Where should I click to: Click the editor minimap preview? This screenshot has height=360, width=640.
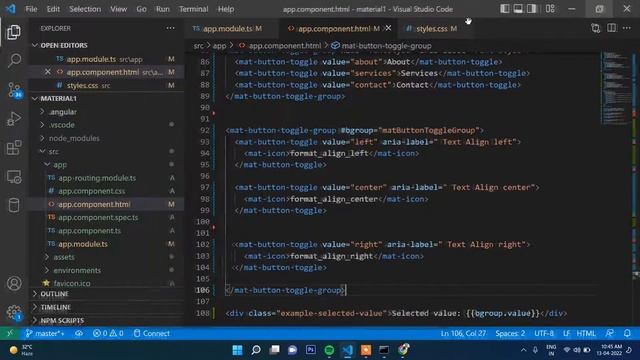click(616, 87)
